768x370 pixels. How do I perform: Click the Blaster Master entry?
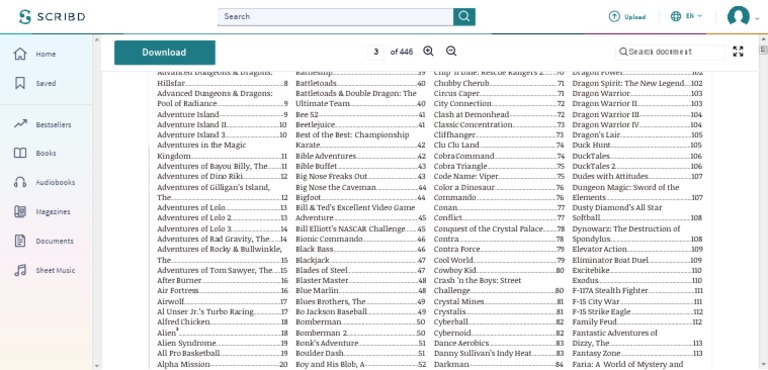click(360, 281)
